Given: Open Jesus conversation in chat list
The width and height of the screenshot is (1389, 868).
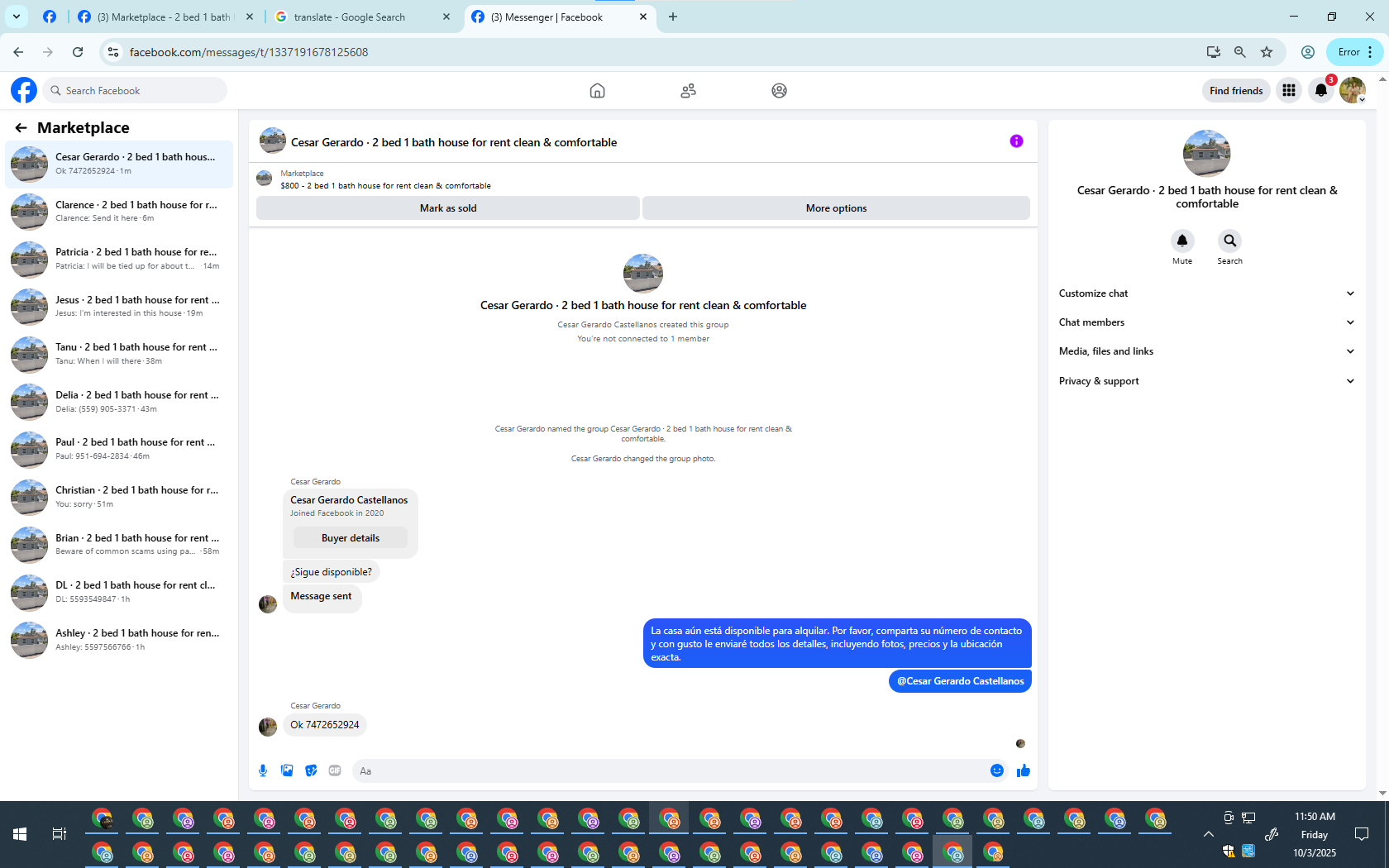Looking at the screenshot, I should click(119, 307).
